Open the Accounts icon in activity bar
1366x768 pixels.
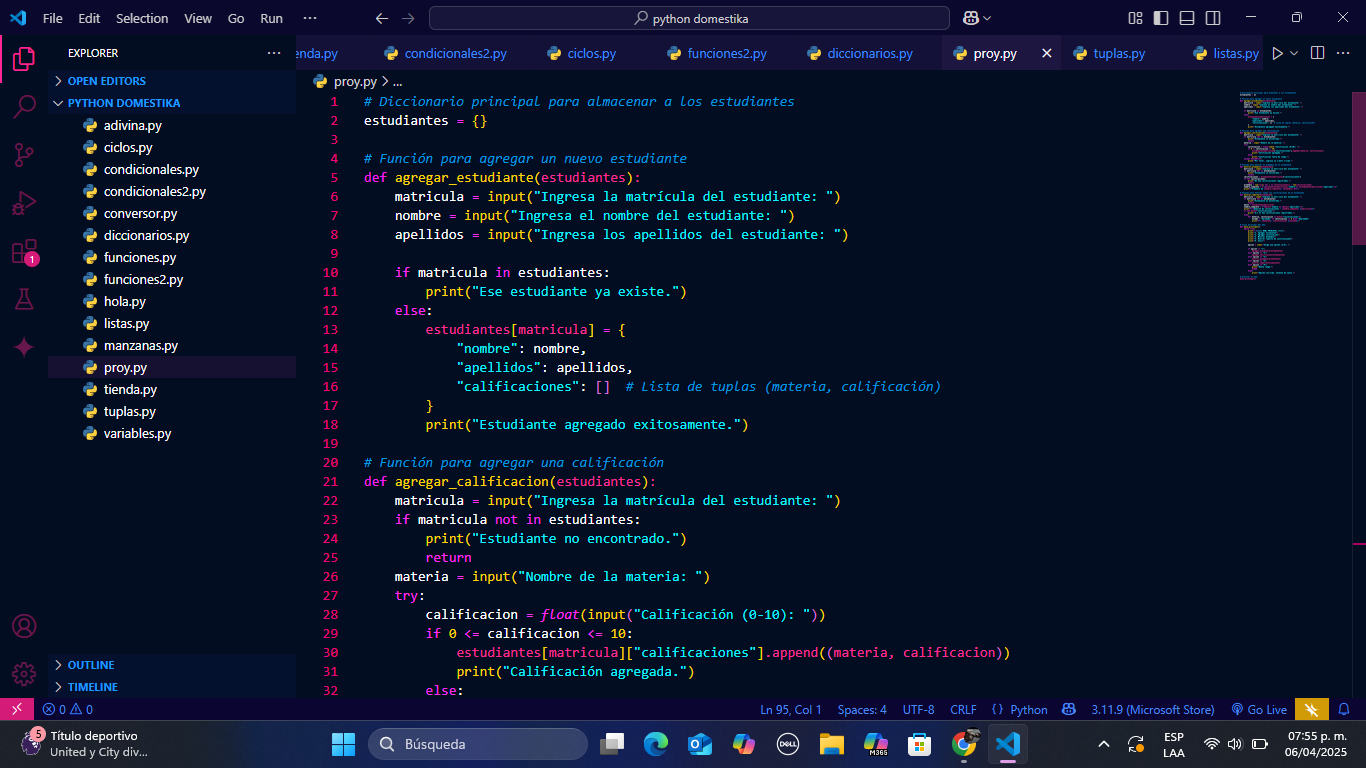click(x=24, y=626)
